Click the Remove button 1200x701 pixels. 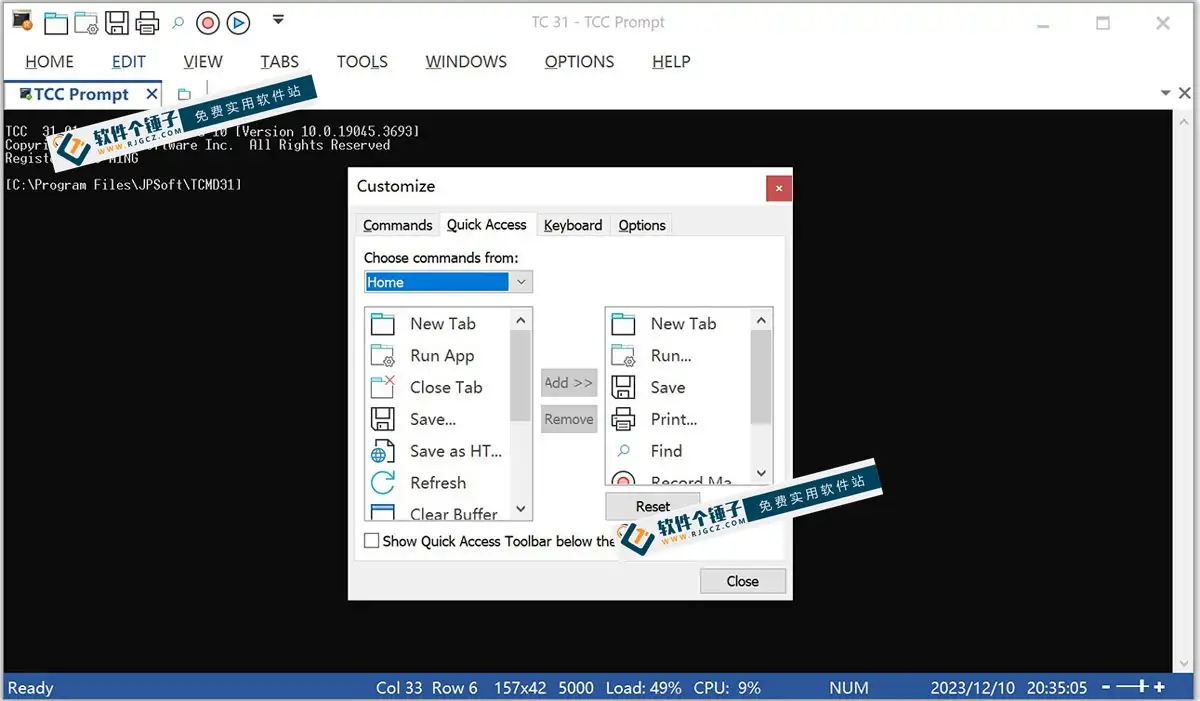click(569, 420)
